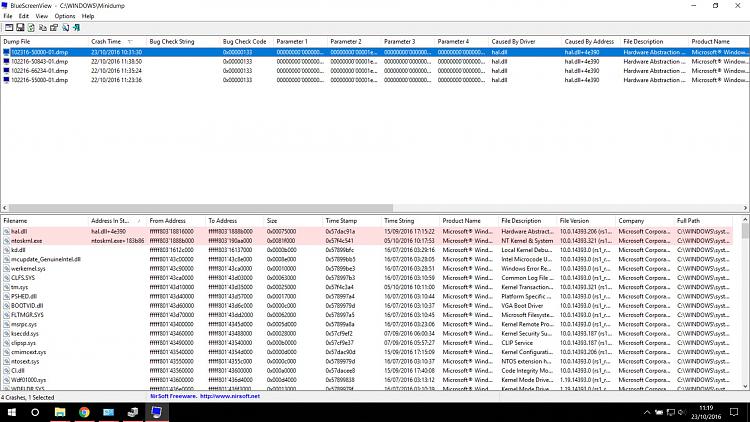Select the clipsp.sys driver row
Viewport: 750px width, 422px height.
tap(366, 343)
